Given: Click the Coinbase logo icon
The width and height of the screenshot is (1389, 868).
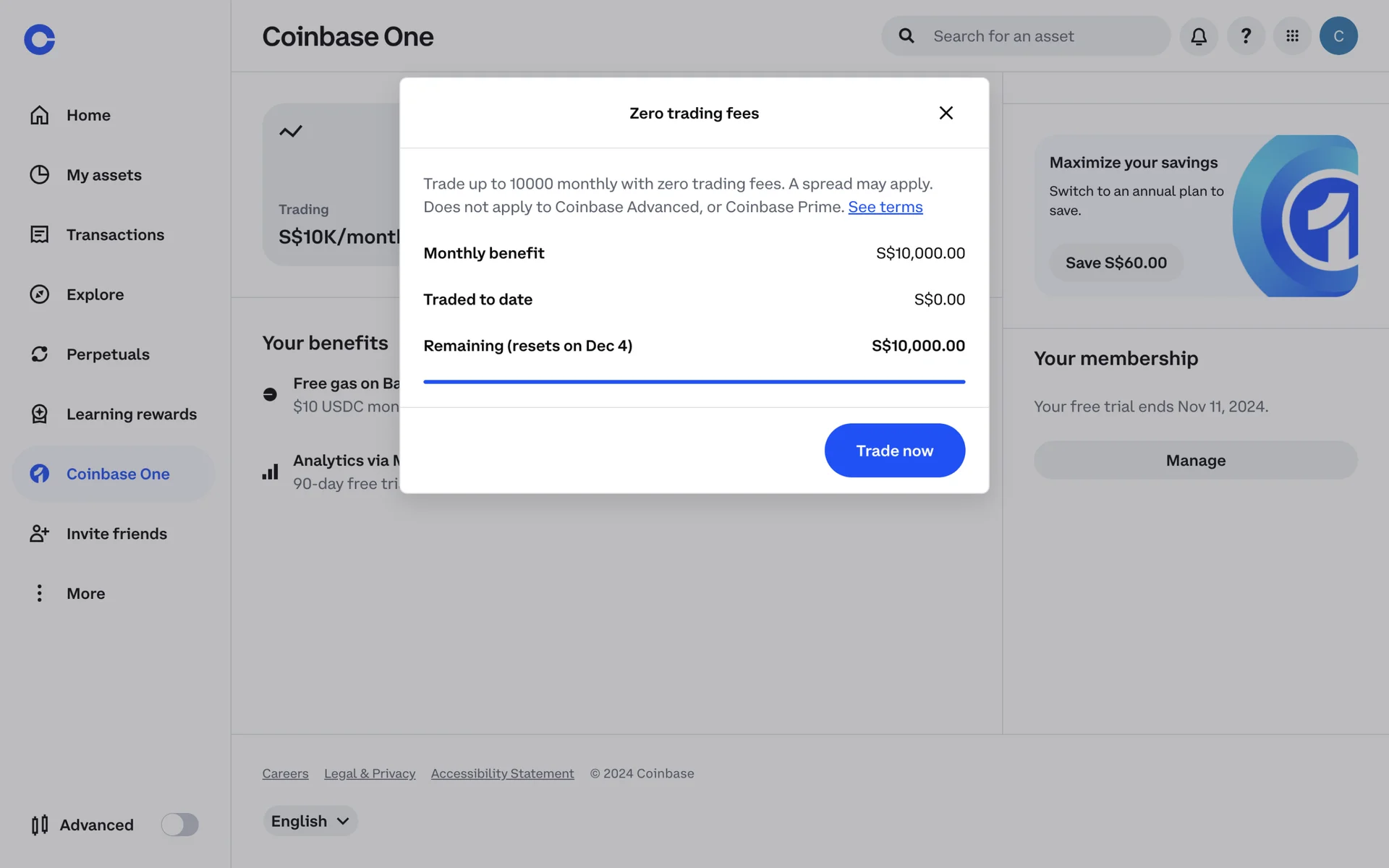Looking at the screenshot, I should point(39,39).
